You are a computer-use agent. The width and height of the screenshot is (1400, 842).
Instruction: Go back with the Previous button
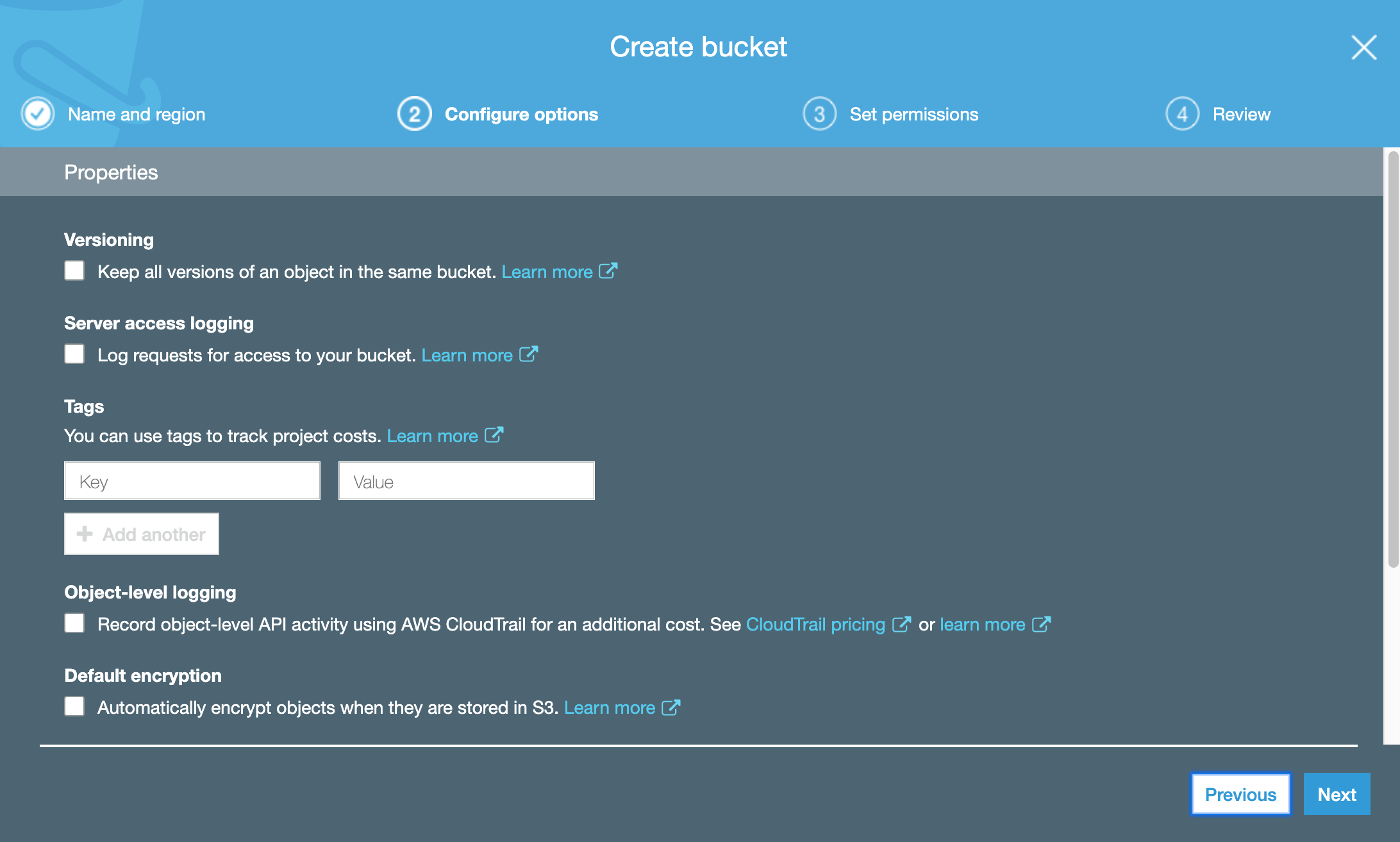click(x=1240, y=794)
